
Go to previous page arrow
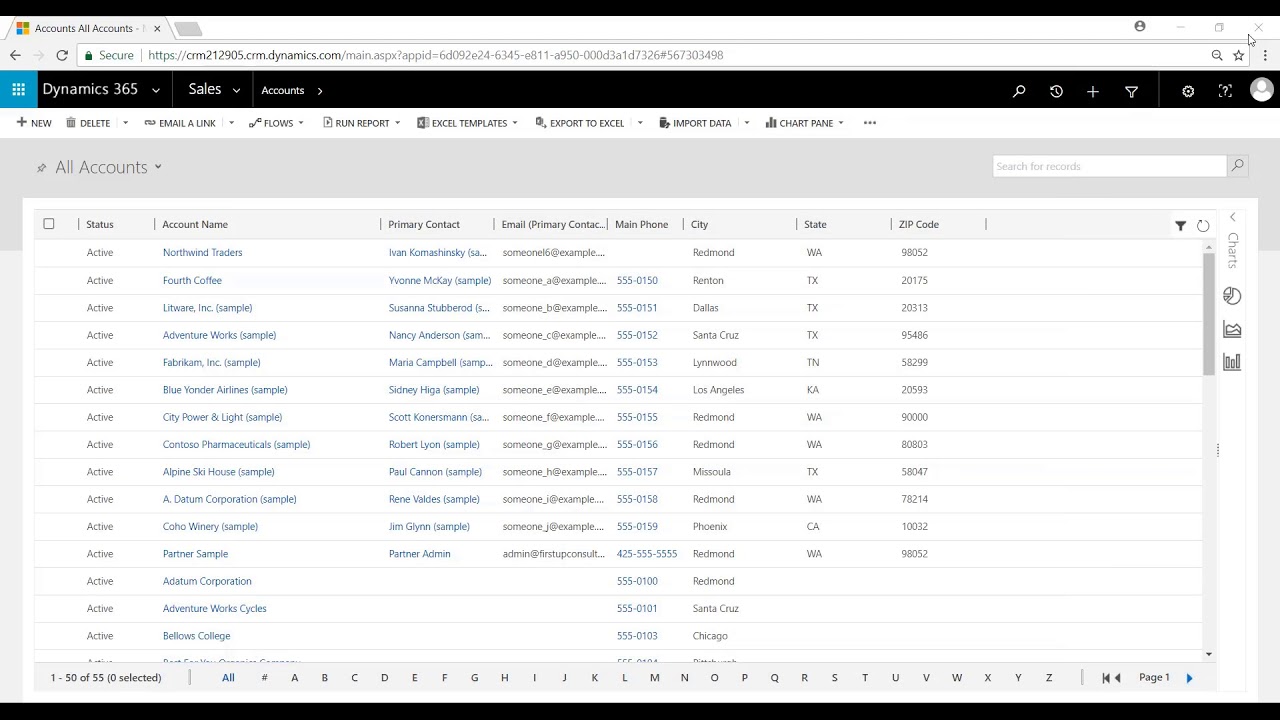coord(1118,678)
